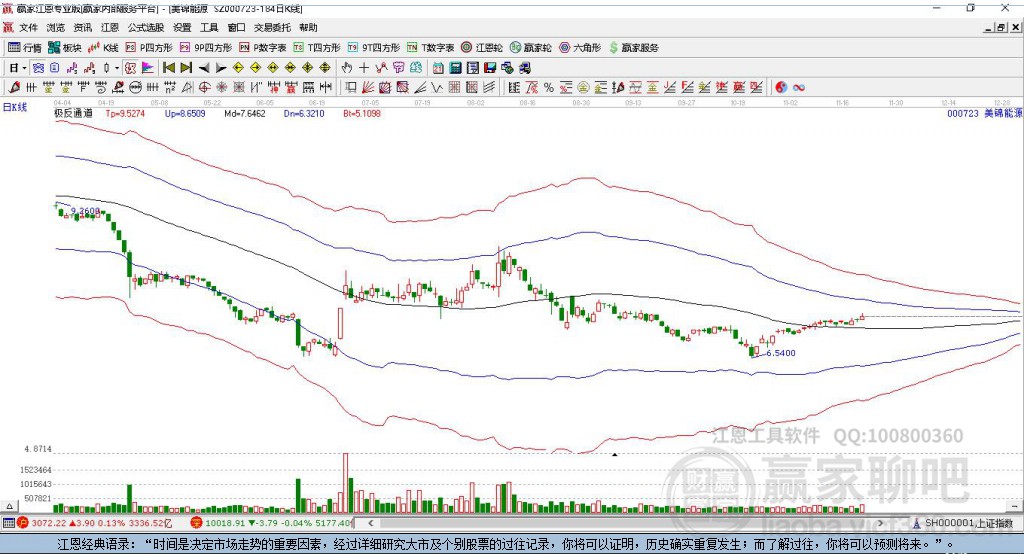Click the 6.5400 low price marker

pos(781,353)
